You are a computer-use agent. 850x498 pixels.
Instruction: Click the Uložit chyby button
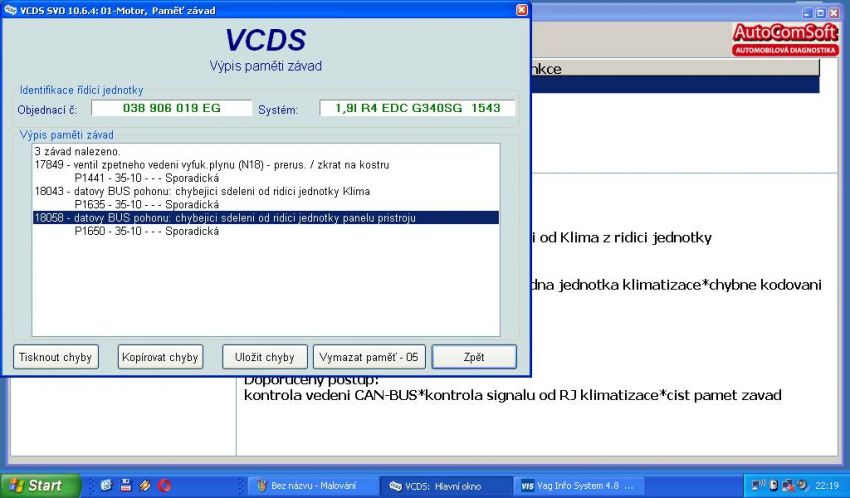point(265,357)
